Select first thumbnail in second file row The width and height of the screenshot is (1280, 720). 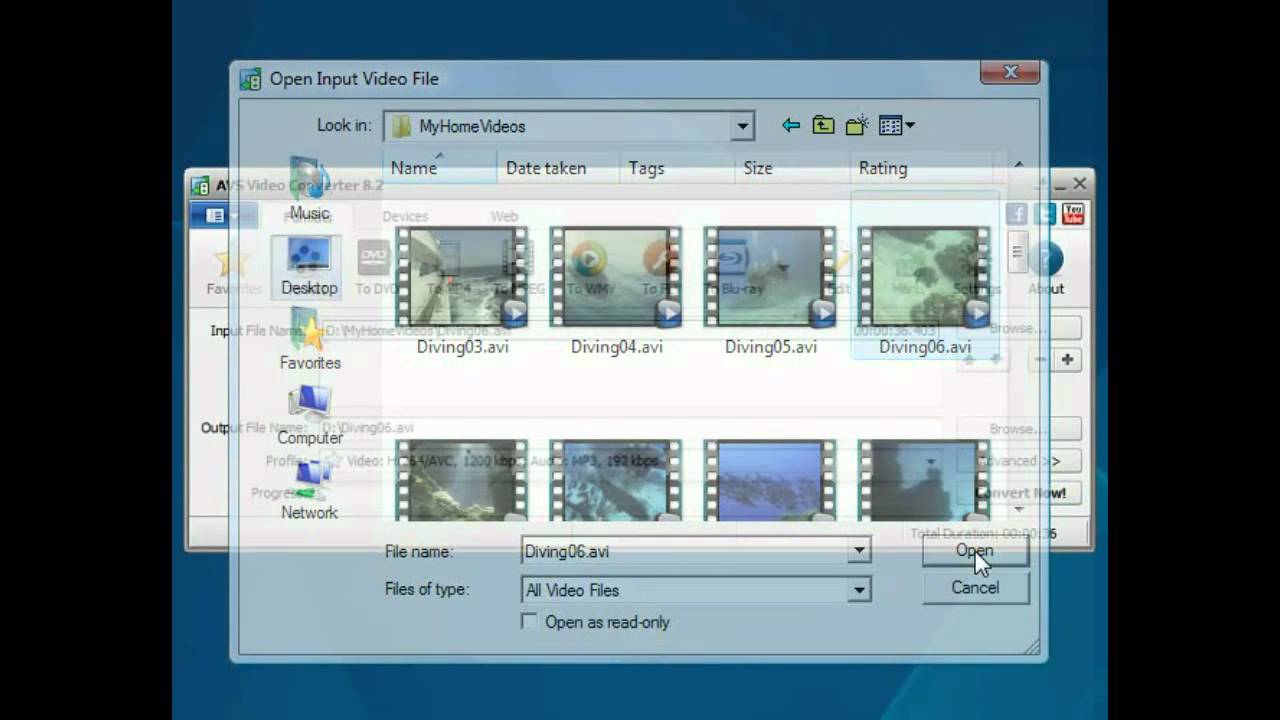(x=462, y=481)
